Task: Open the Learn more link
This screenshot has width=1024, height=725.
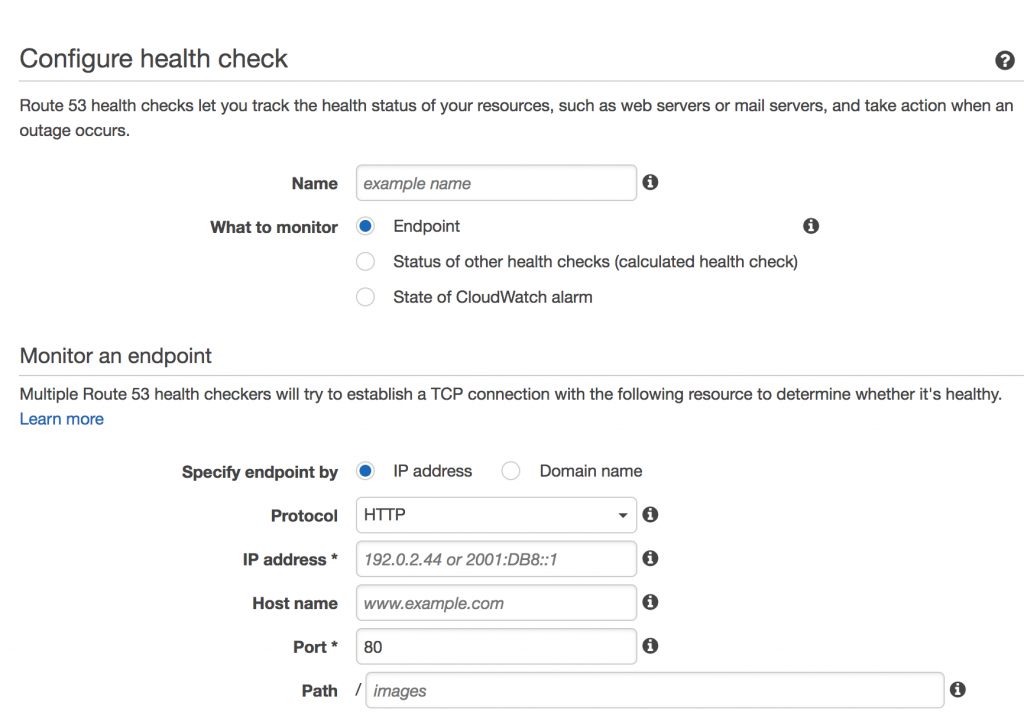Action: tap(61, 419)
